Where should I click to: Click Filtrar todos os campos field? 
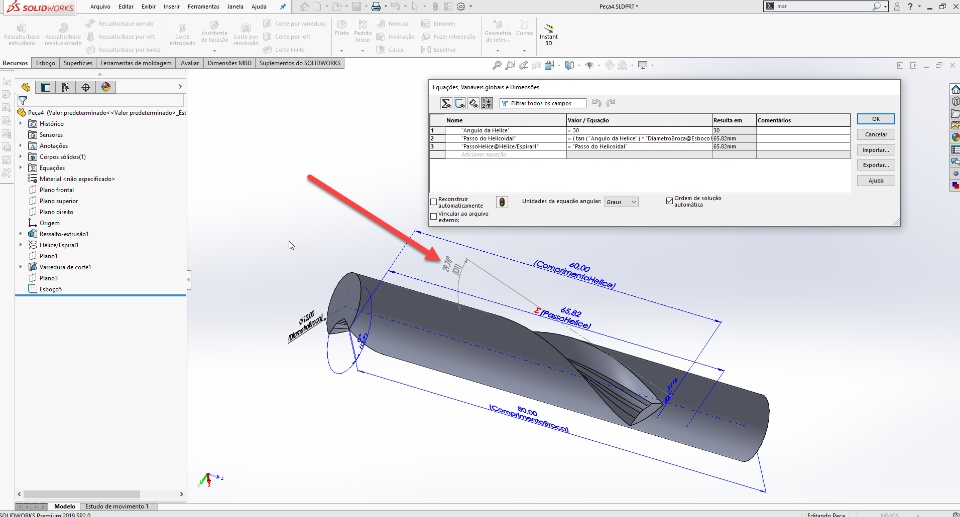coord(542,103)
